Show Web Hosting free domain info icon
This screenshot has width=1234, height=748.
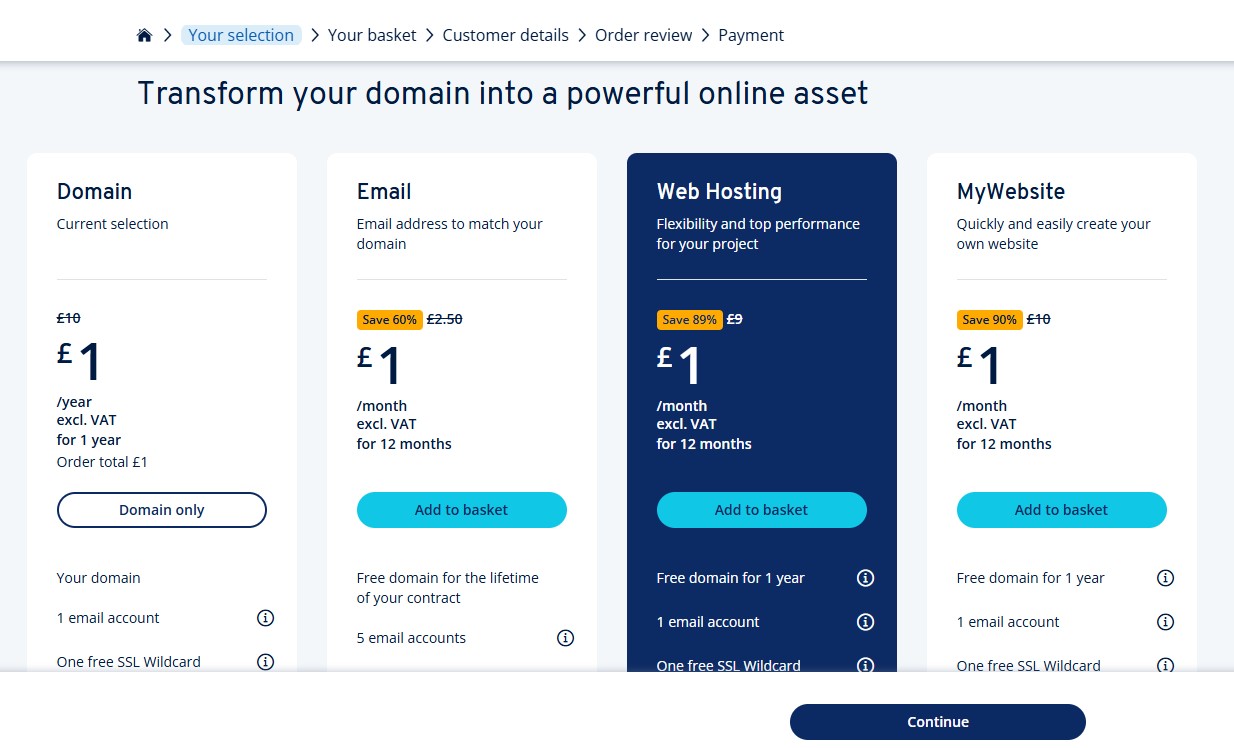[x=866, y=578]
